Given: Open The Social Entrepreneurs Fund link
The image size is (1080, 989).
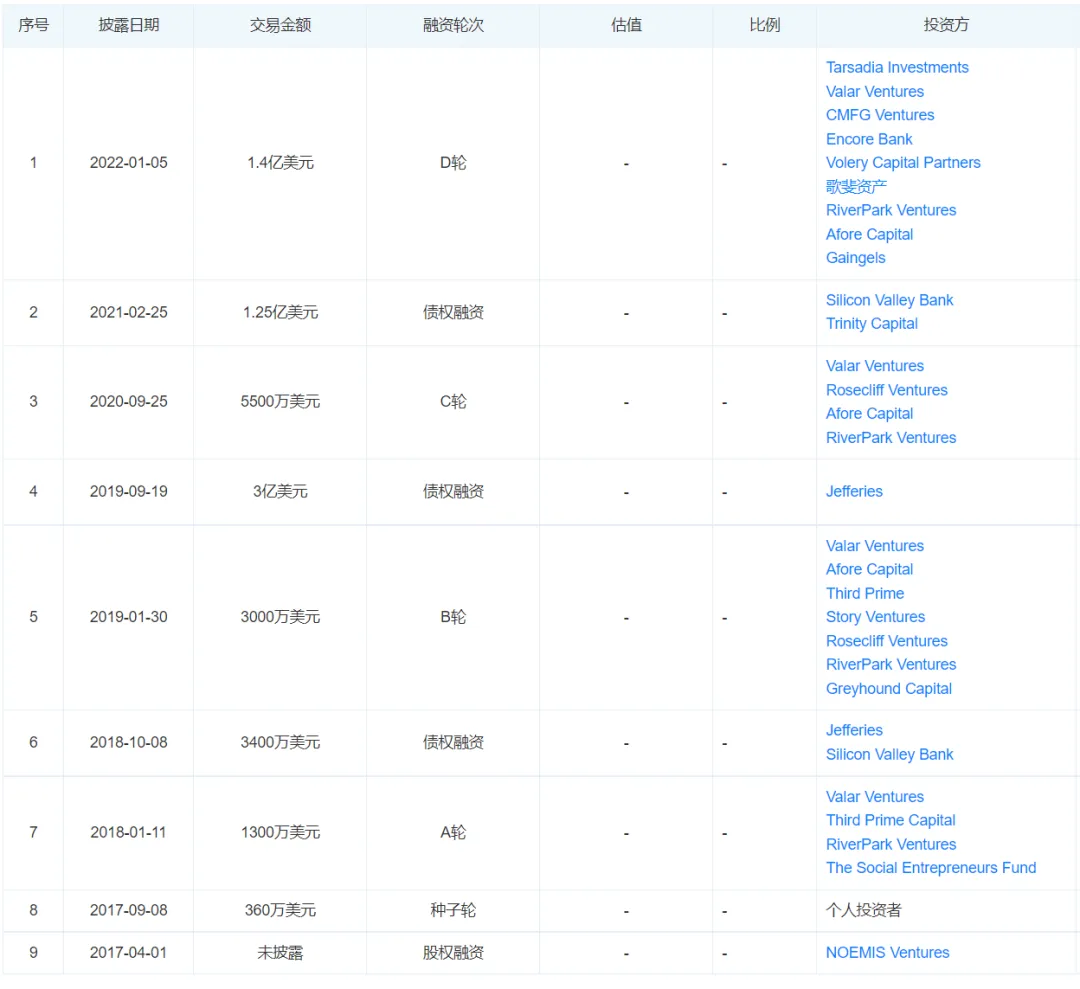Looking at the screenshot, I should coord(931,868).
